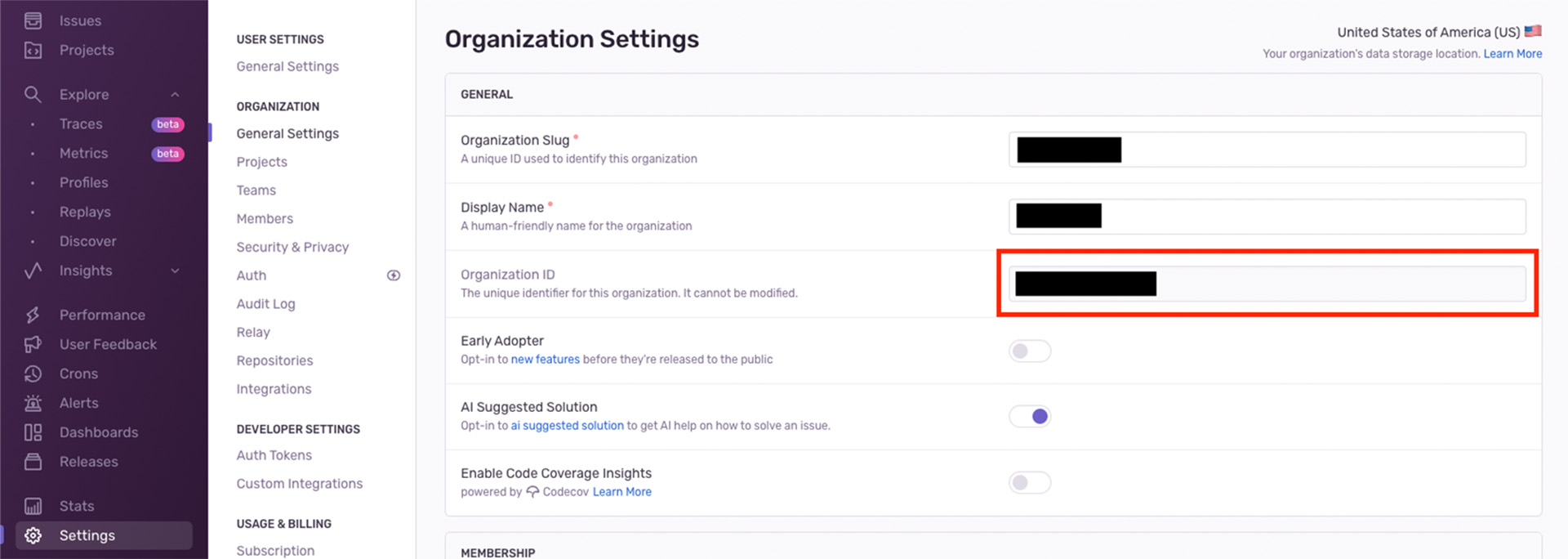The width and height of the screenshot is (1568, 559).
Task: Open the 'new features' link
Action: click(x=545, y=360)
